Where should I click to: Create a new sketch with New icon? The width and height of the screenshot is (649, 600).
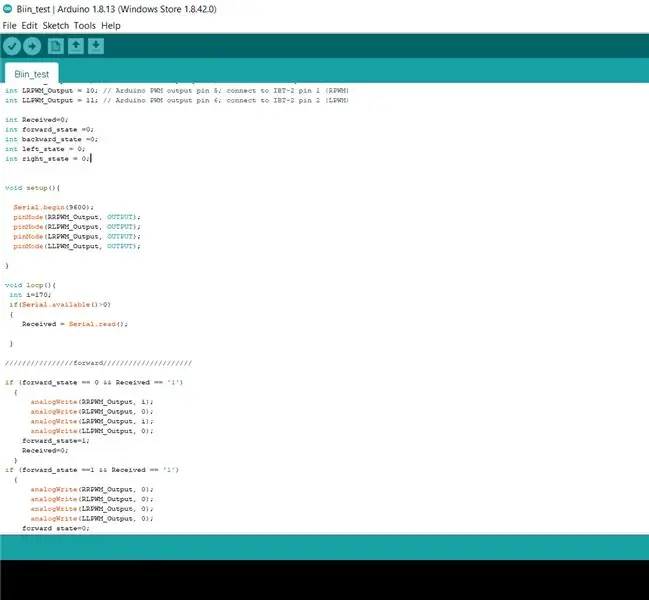(55, 46)
